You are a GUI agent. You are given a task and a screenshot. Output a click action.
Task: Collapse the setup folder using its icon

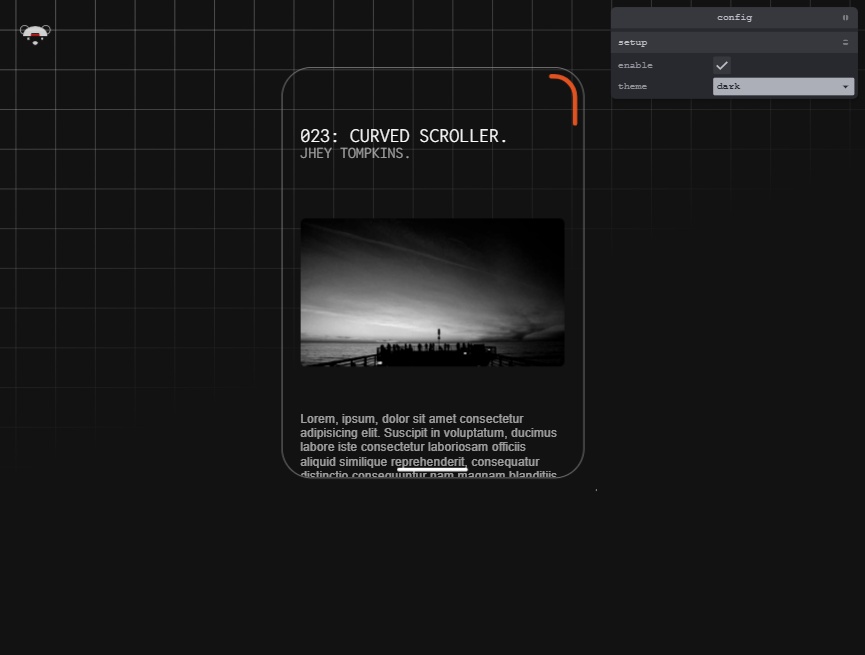pos(845,42)
